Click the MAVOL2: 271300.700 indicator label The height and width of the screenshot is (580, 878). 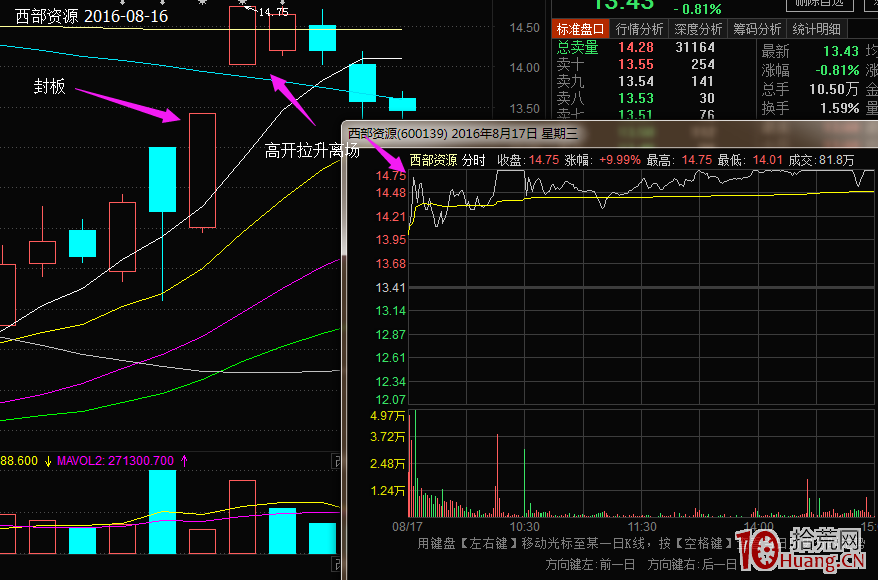(x=115, y=461)
